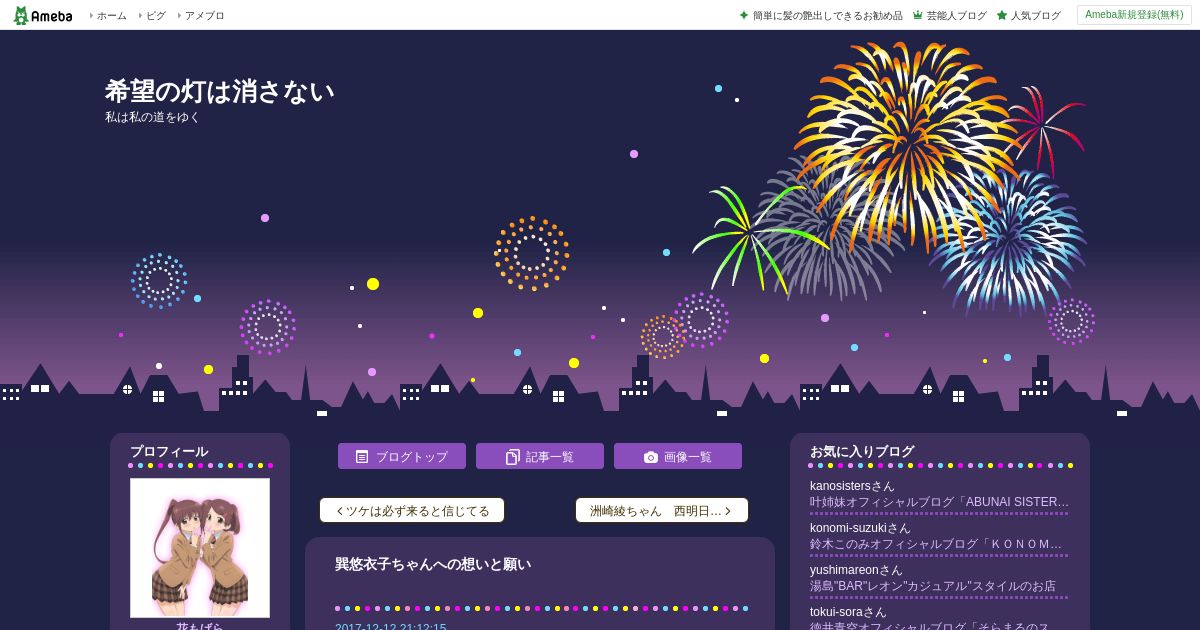The width and height of the screenshot is (1200, 630).
Task: Click the sparkle icon beside 簡単に髪の艶出し
Action: point(744,15)
